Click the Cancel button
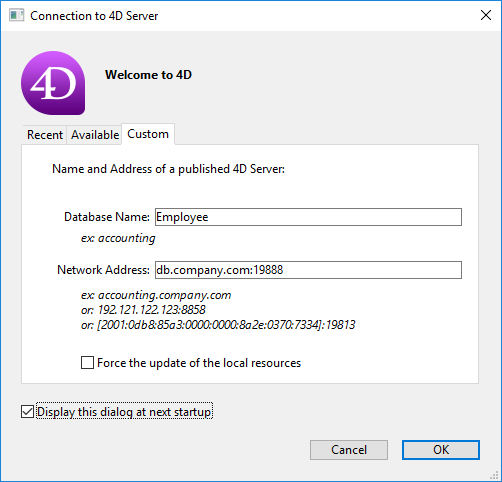This screenshot has height=482, width=502. (x=349, y=450)
